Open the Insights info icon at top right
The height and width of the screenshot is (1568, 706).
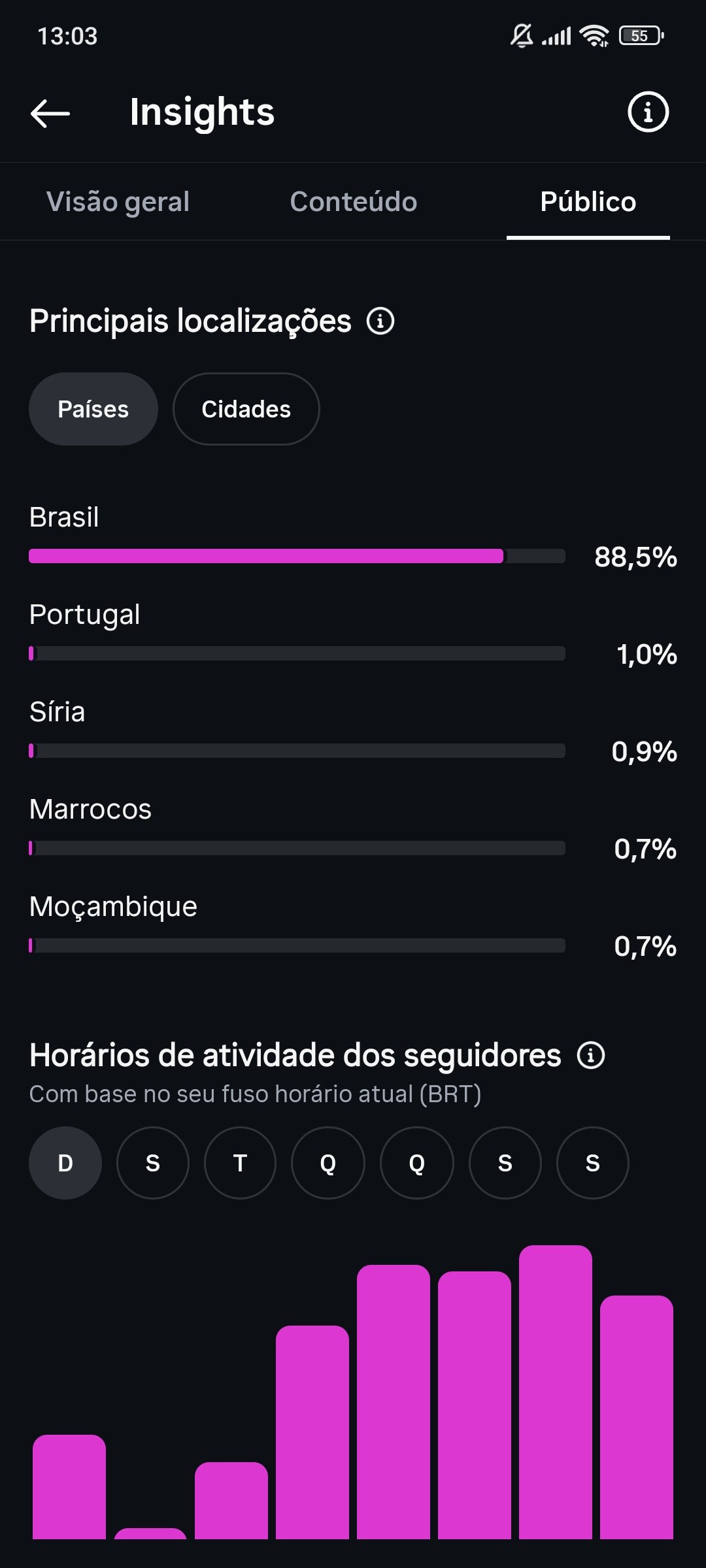[x=648, y=112]
